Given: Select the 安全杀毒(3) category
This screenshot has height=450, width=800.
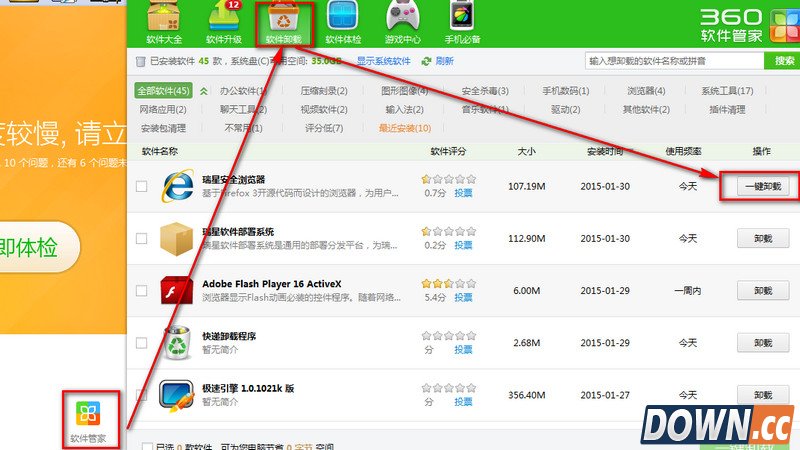Looking at the screenshot, I should (x=485, y=91).
